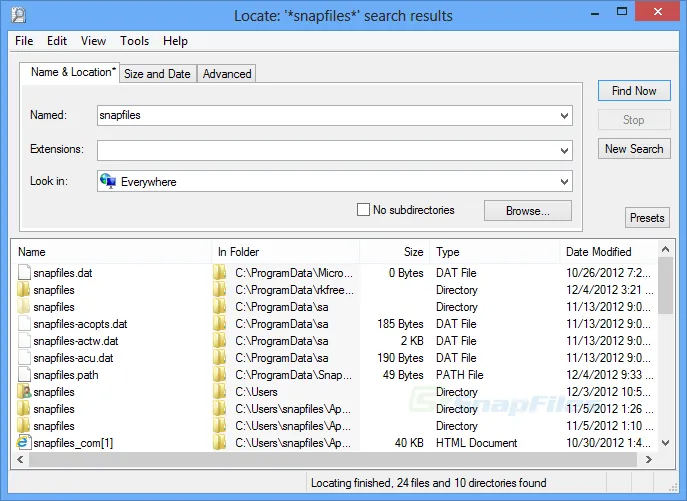This screenshot has height=501, width=687.
Task: Sort results by Date Modified column header
Action: pyautogui.click(x=609, y=252)
